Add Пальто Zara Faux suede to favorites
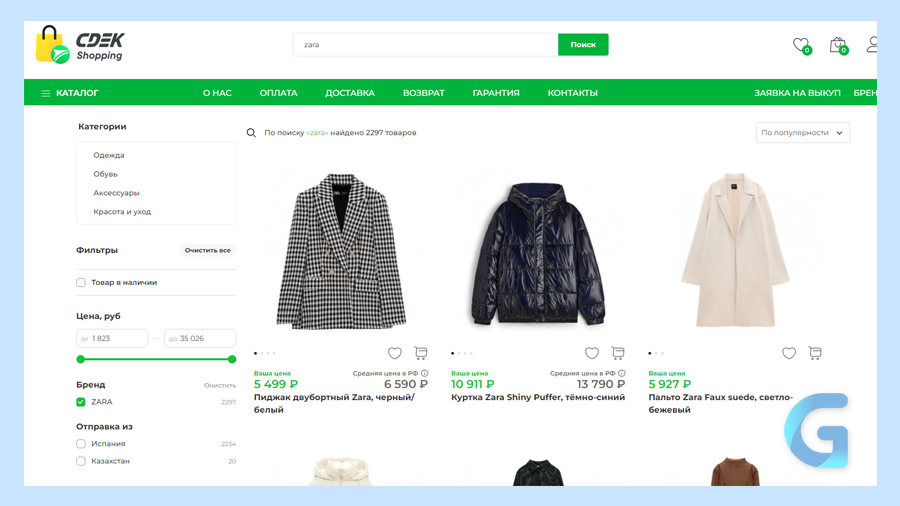 tap(789, 353)
